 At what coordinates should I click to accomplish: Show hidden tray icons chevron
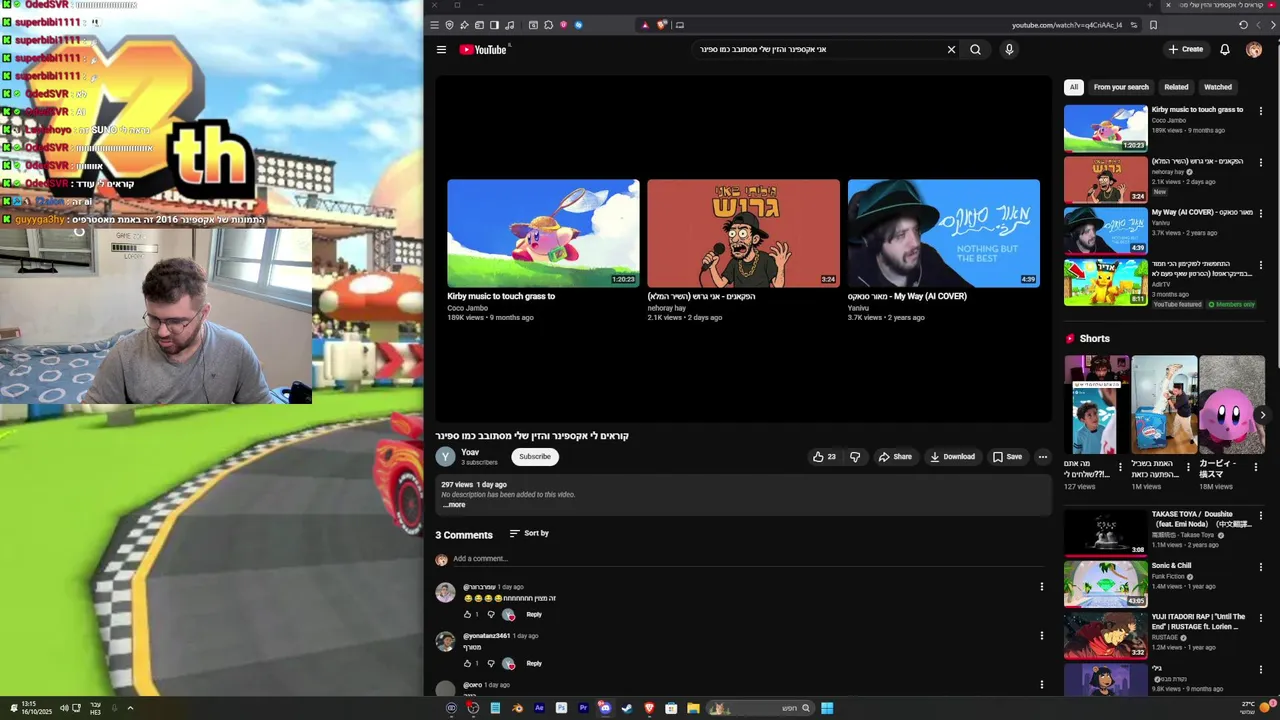tap(129, 708)
